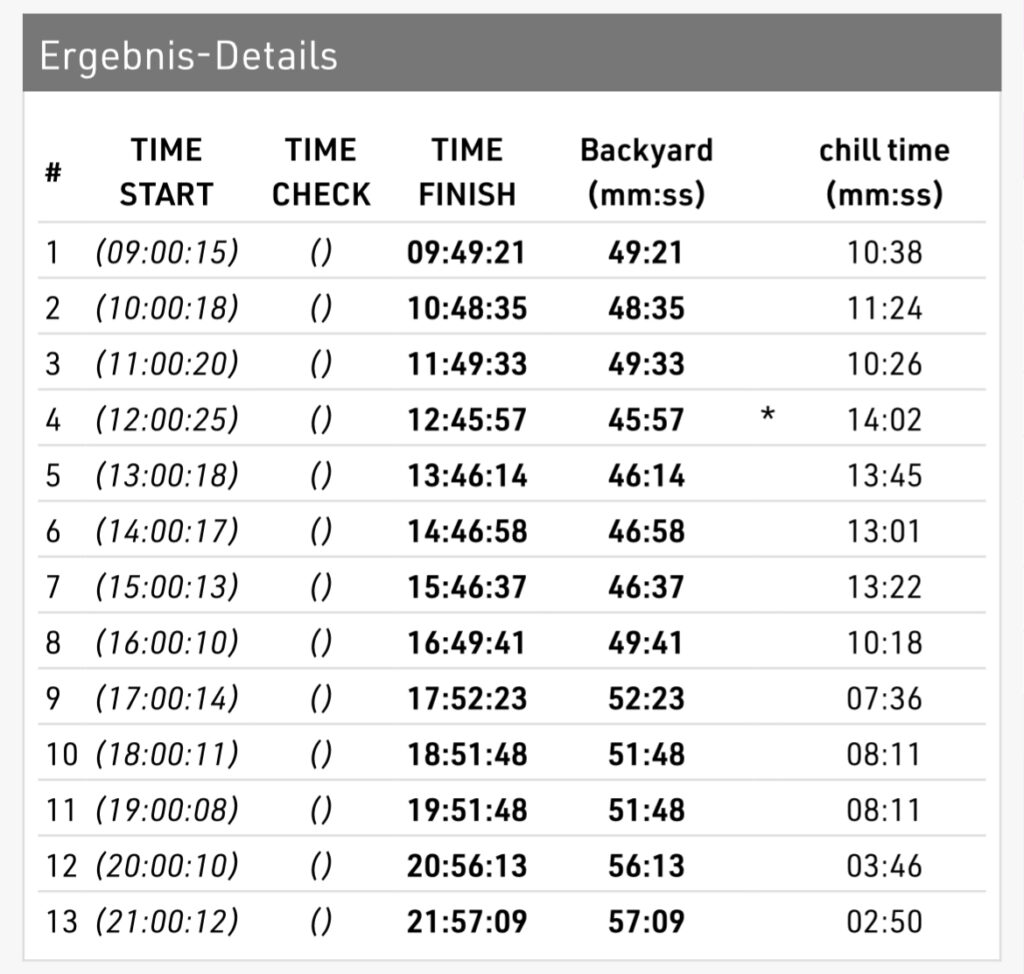
Task: Click the asterisk marker in row 4
Action: (767, 416)
